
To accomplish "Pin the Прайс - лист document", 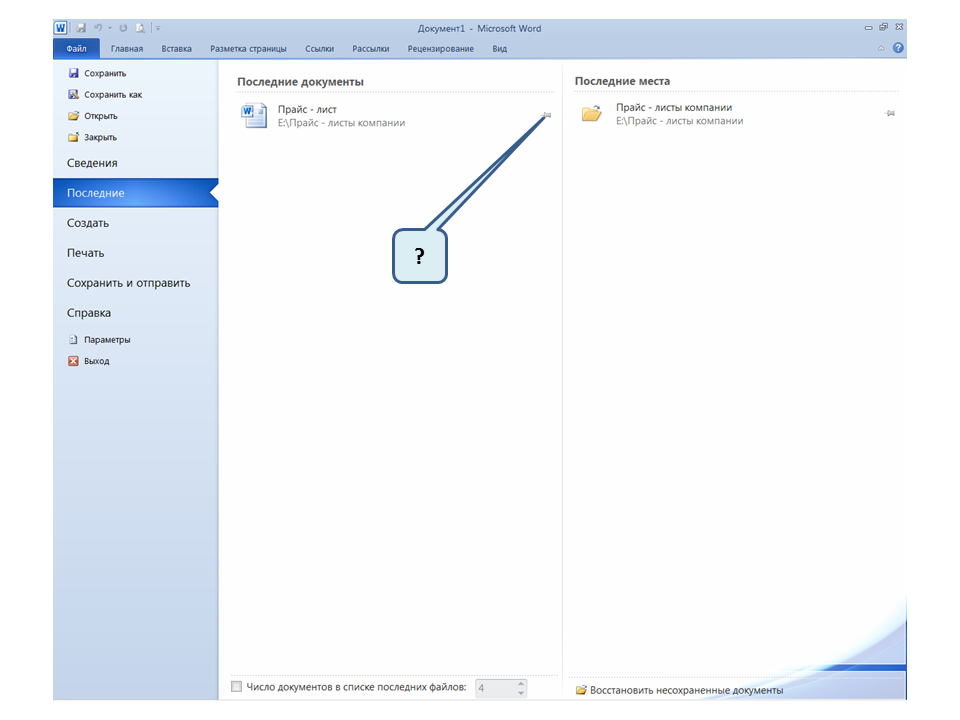I will click(x=546, y=116).
